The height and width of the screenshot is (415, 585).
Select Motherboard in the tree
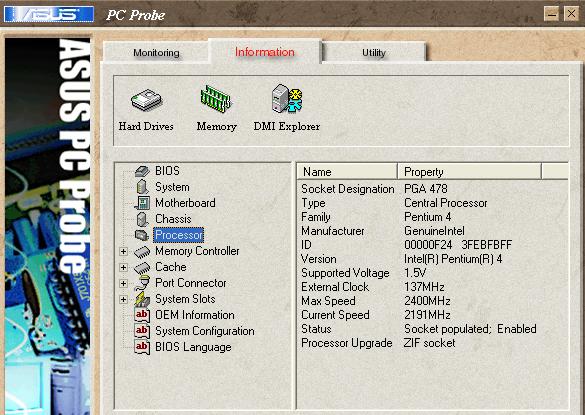(185, 203)
